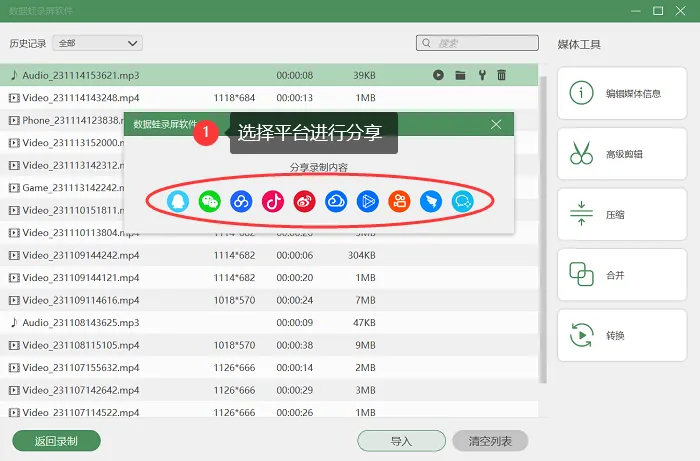Click magnifier icon in search box

click(x=426, y=43)
